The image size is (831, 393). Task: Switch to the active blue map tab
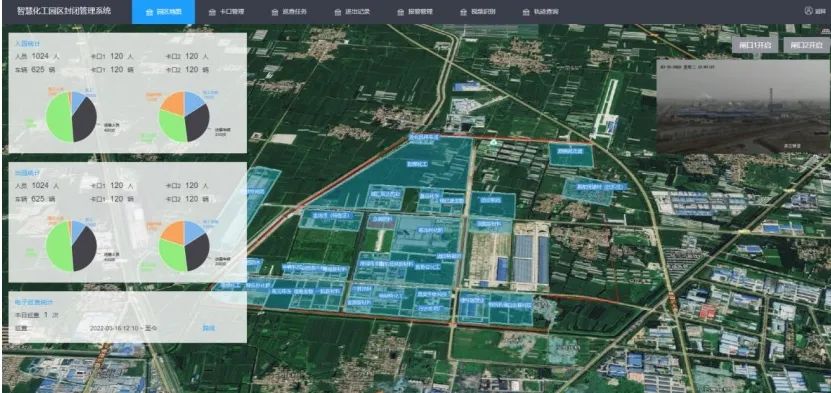coord(163,12)
